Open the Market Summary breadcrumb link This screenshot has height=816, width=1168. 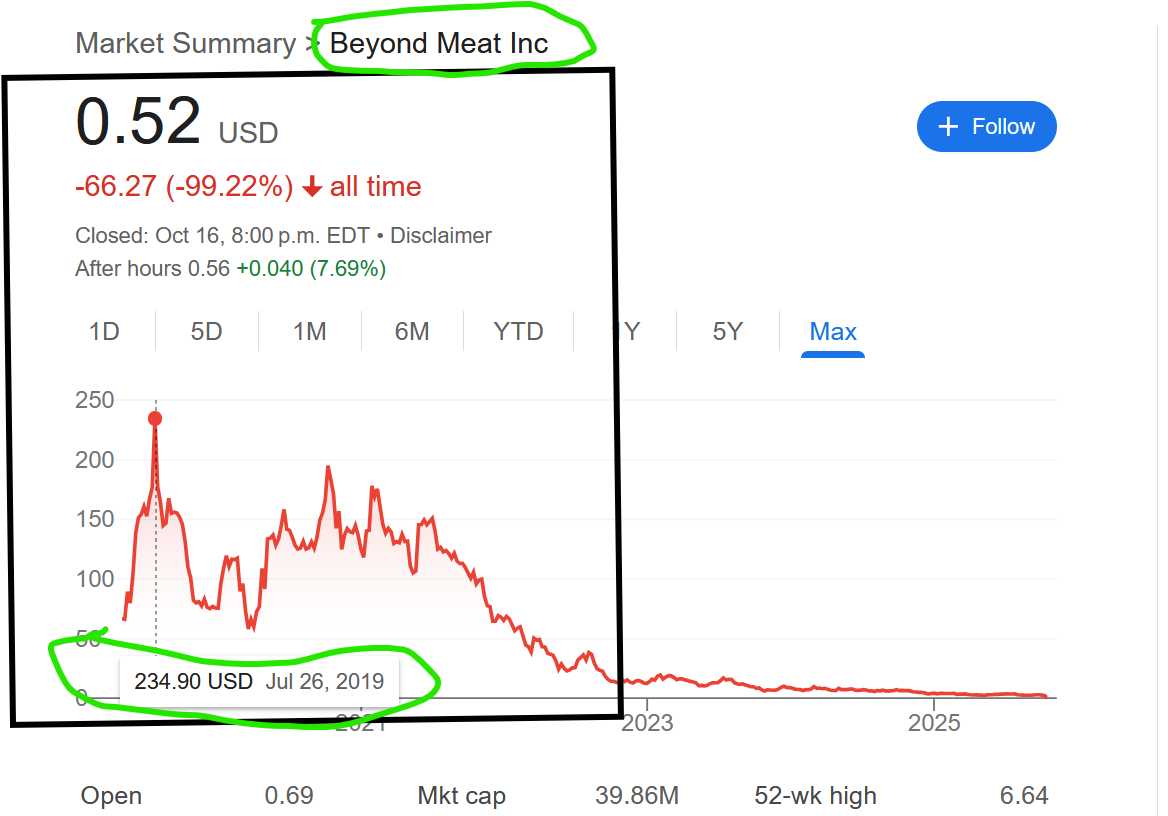point(184,44)
